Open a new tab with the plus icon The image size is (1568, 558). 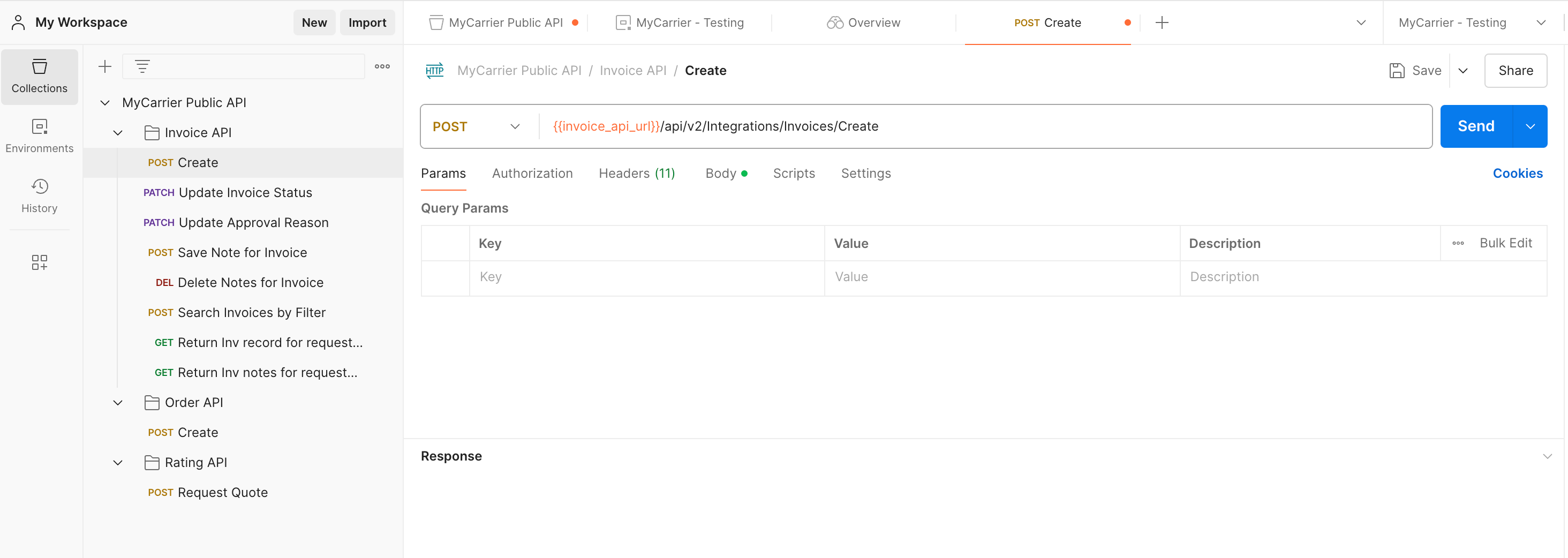coord(1162,22)
